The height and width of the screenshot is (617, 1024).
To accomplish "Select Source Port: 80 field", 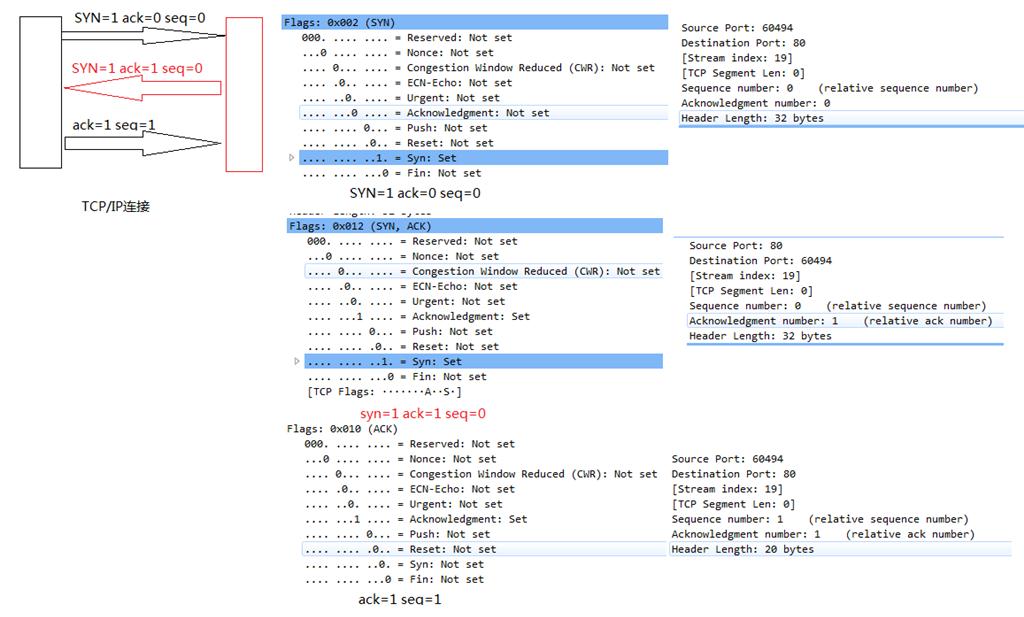I will (x=735, y=245).
